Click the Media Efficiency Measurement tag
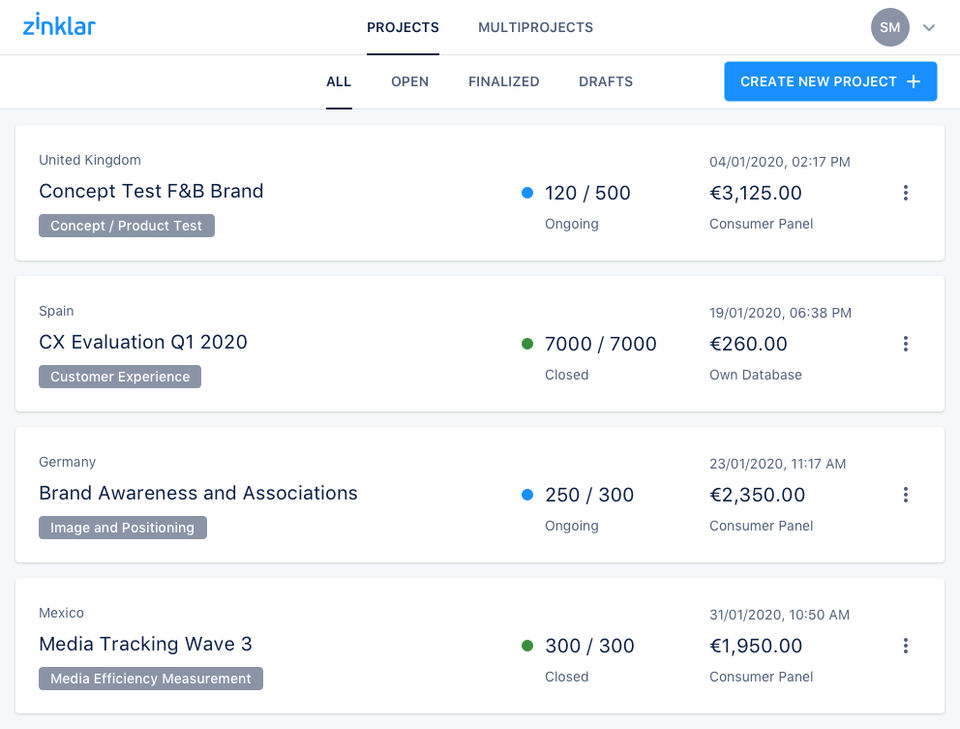 (151, 679)
